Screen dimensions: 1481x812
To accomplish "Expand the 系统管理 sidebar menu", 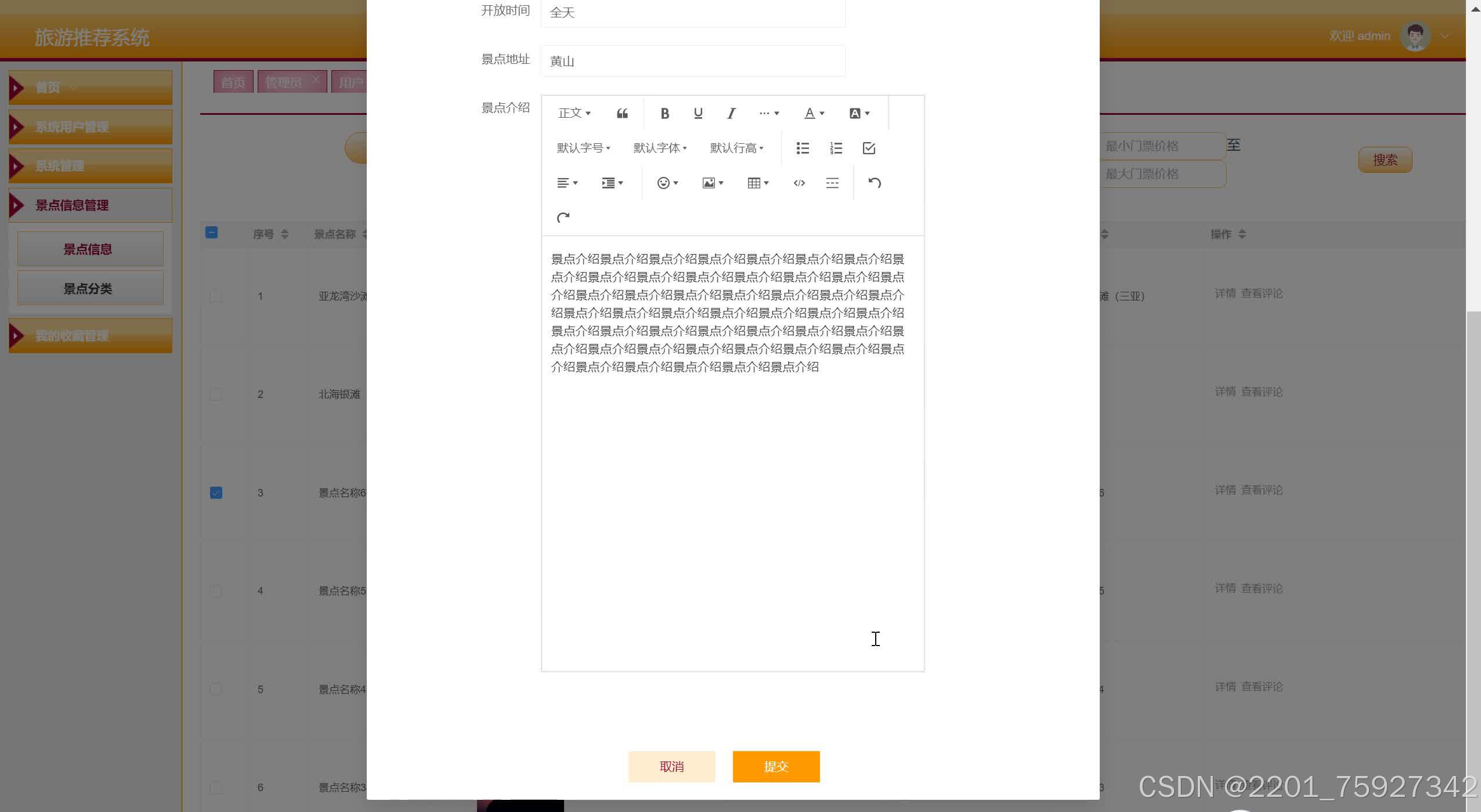I will tap(91, 166).
